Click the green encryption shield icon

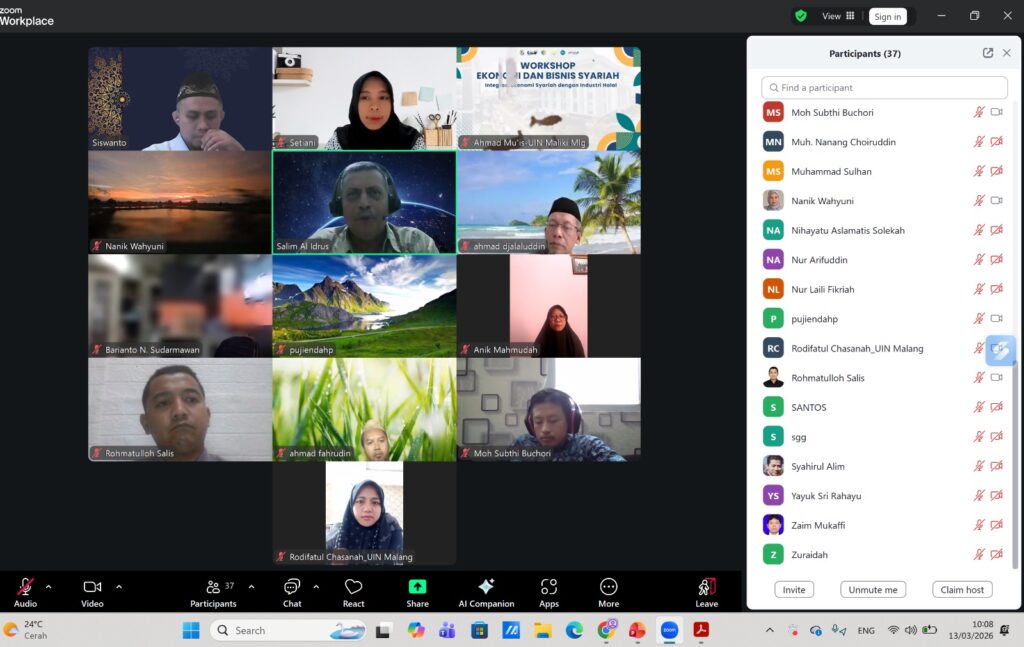click(x=801, y=16)
